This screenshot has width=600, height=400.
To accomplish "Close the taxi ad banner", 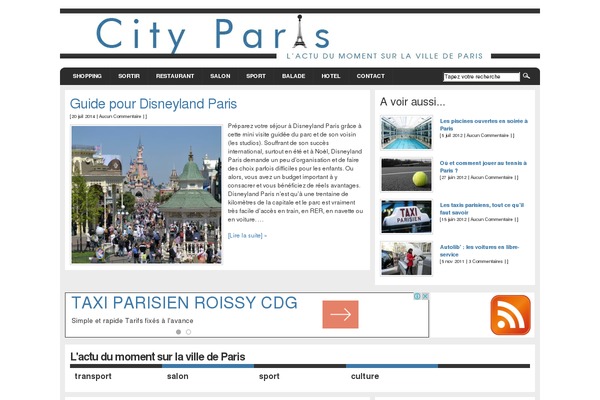I will [425, 296].
